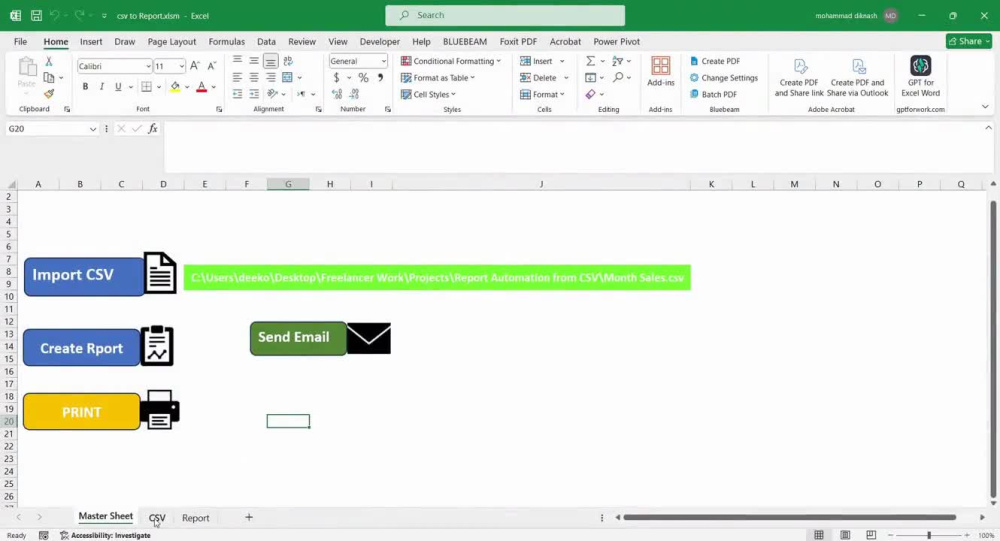Expand Format as Table dropdown
The width and height of the screenshot is (1000, 541).
coord(473,78)
